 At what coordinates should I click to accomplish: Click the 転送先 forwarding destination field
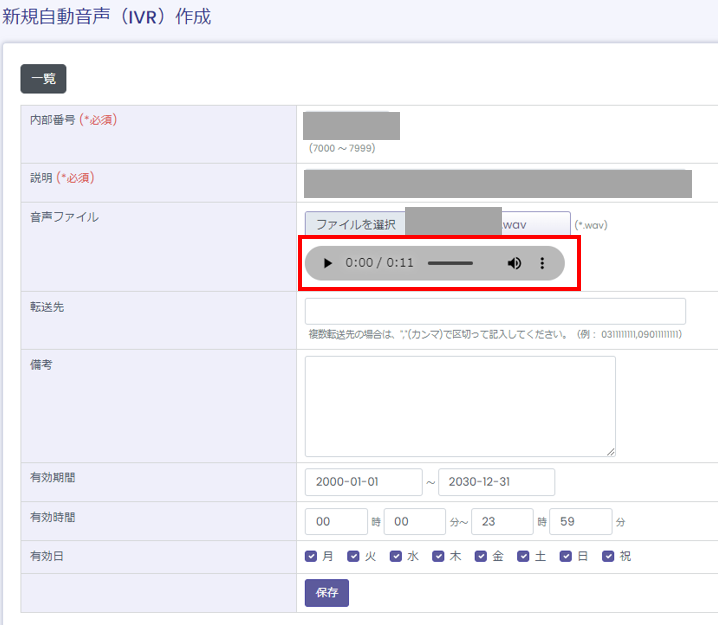(495, 311)
